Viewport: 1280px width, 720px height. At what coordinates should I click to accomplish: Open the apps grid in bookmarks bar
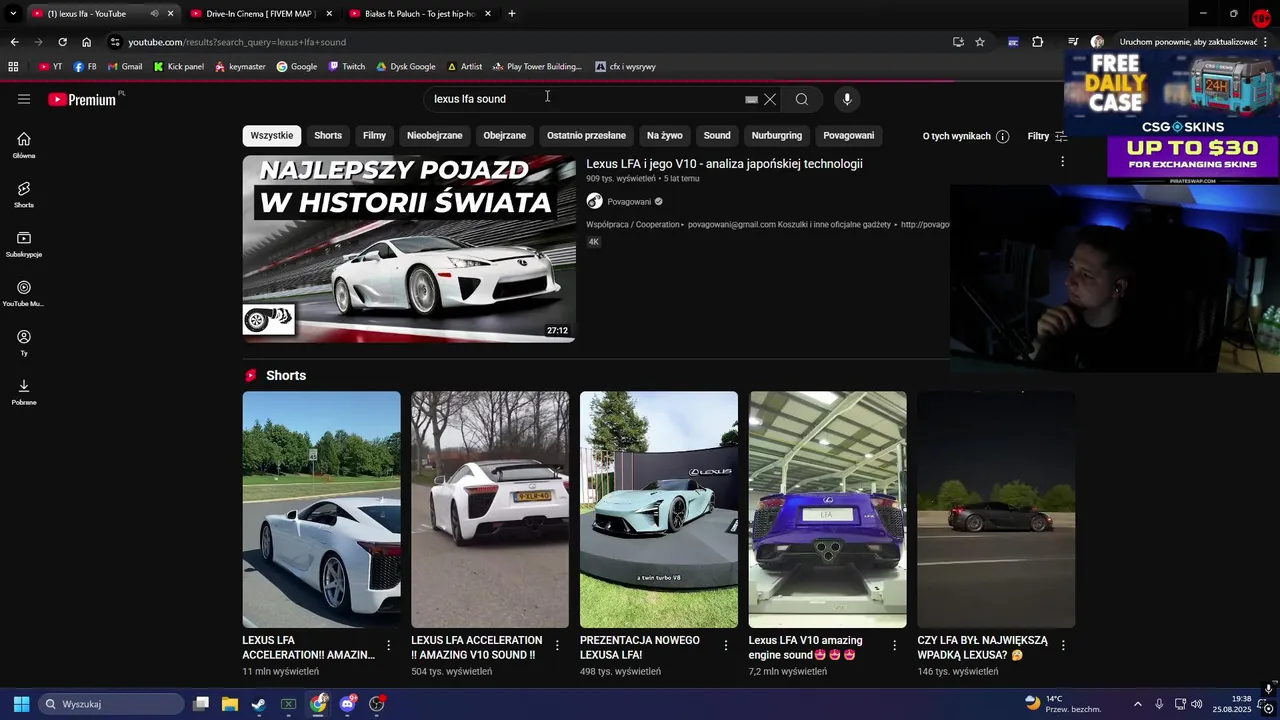(x=13, y=67)
